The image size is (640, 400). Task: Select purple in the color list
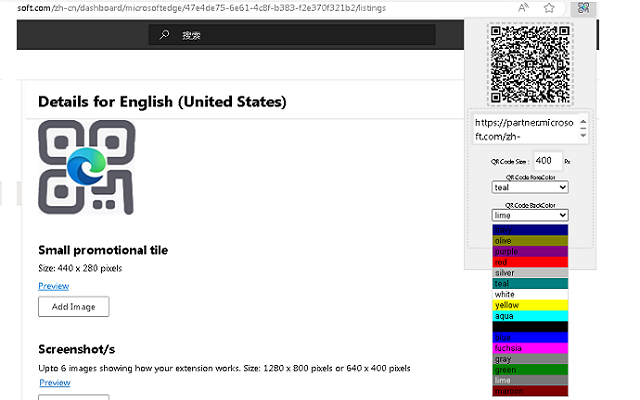coord(530,251)
